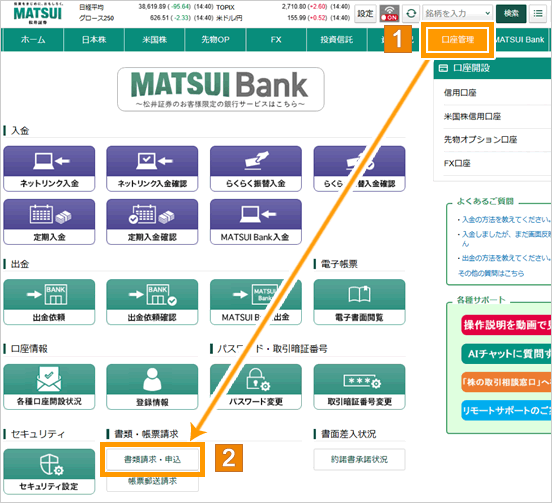Open FAQ 入金しましたが、まだ画面反映

click(x=506, y=239)
